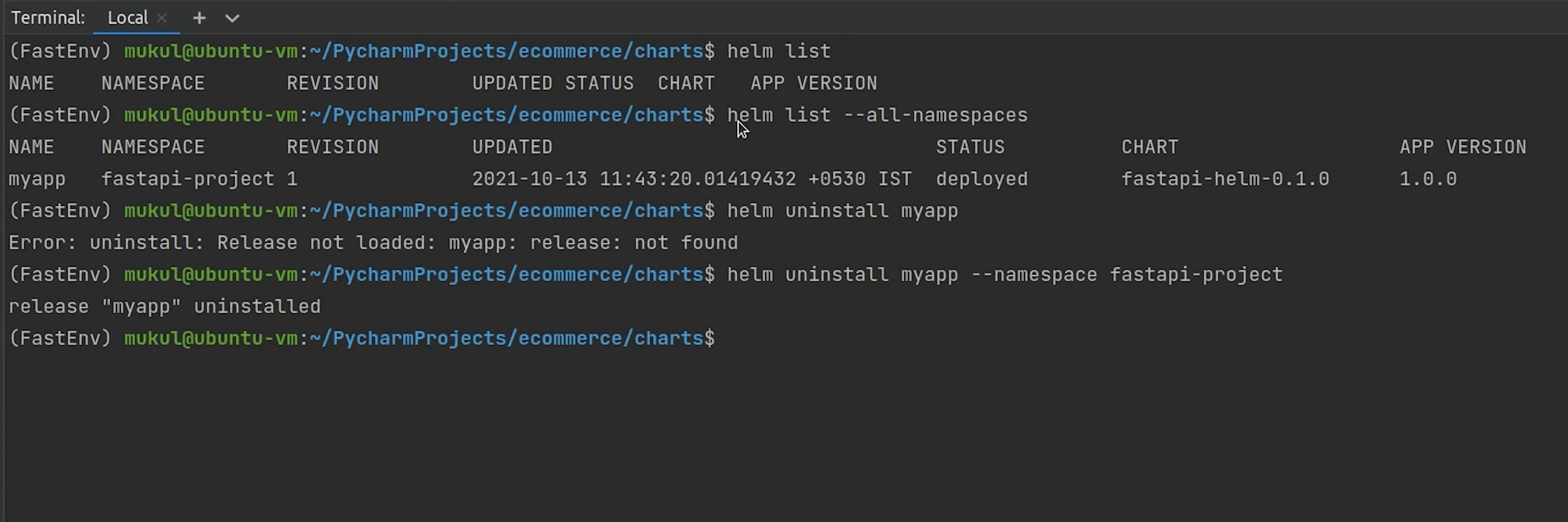Image resolution: width=1568 pixels, height=522 pixels.
Task: Click the 'fastapi-helm-0.1.0' chart name
Action: click(1225, 179)
